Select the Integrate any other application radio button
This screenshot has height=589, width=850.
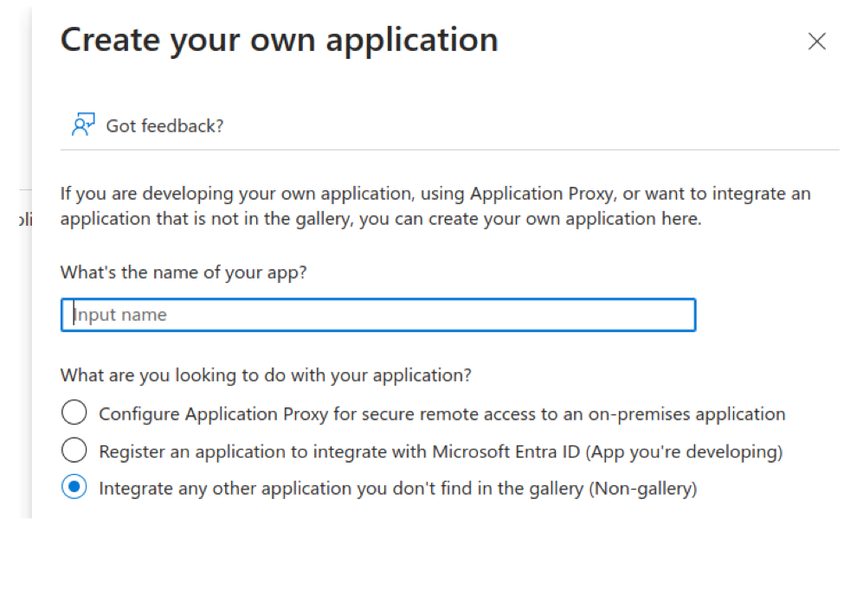coord(74,488)
